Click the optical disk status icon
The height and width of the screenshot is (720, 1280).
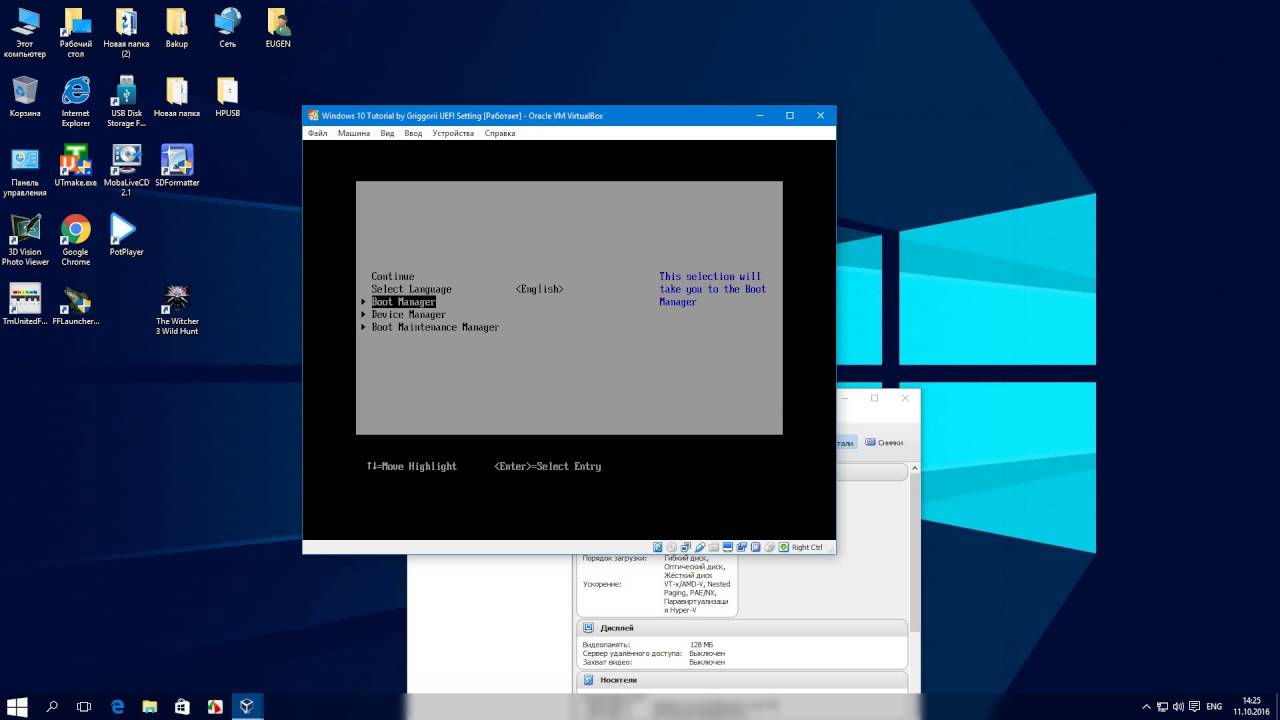pyautogui.click(x=671, y=547)
